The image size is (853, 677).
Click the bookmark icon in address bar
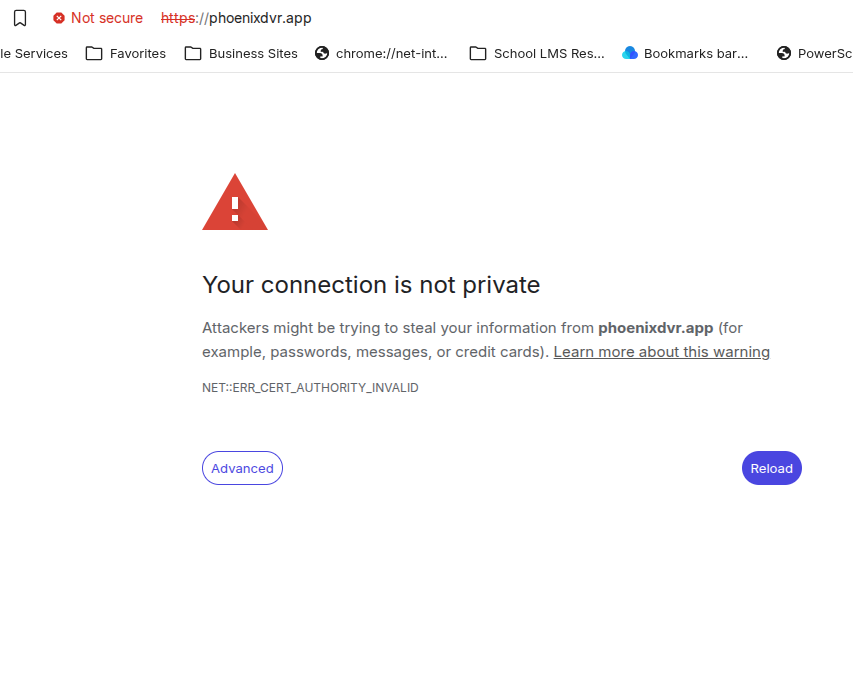[x=20, y=18]
